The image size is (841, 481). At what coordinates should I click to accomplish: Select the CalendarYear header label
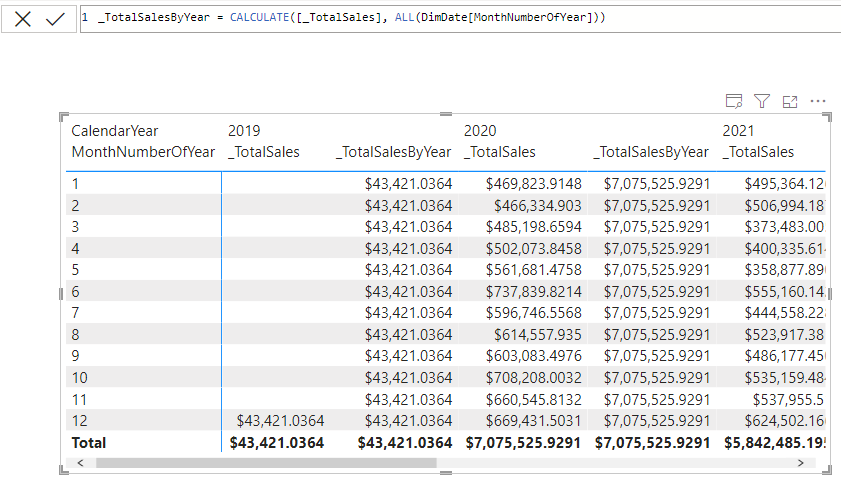coord(115,131)
